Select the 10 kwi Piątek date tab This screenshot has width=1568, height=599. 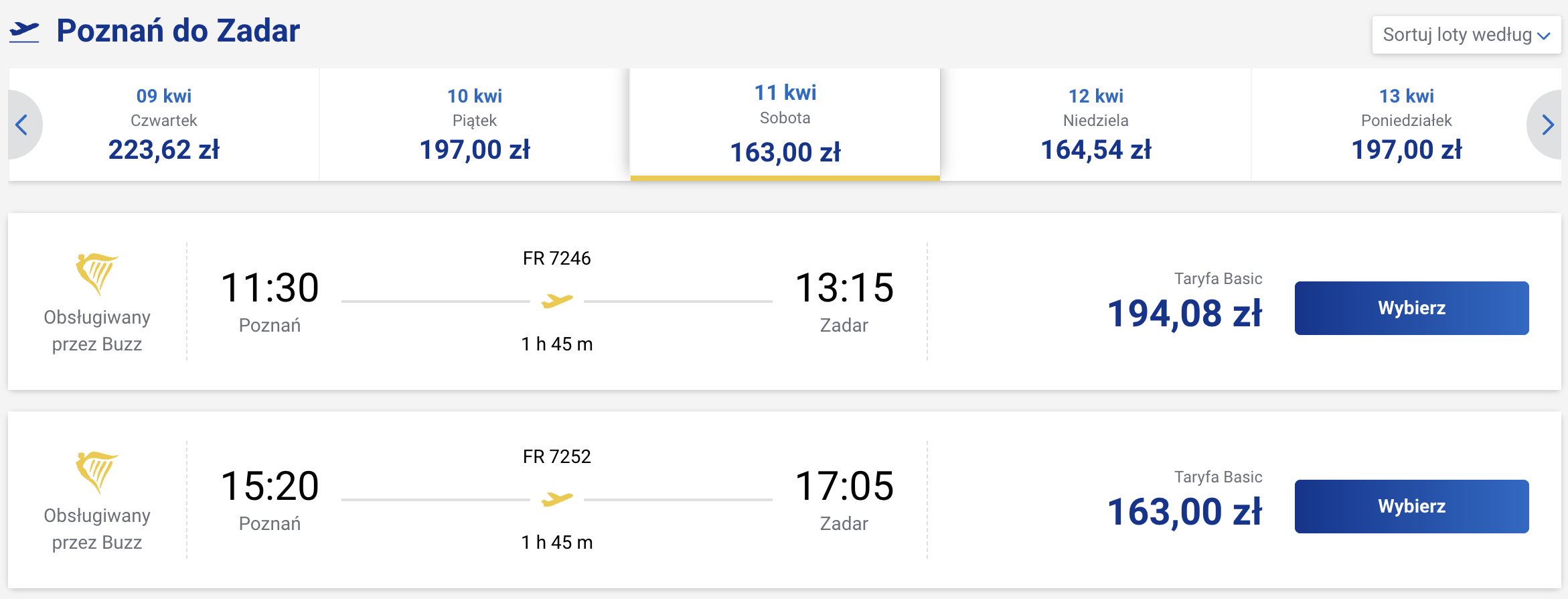[475, 125]
